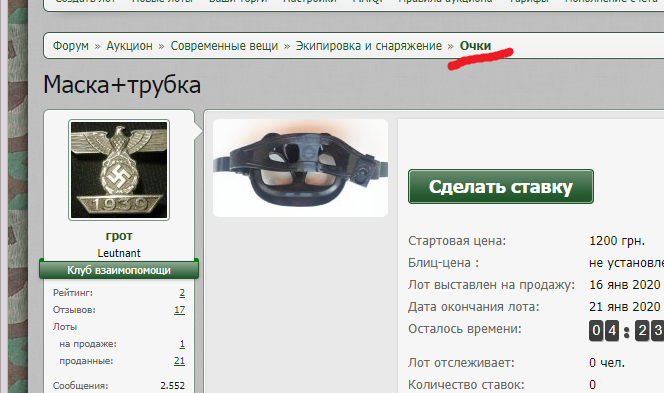
Task: View the 21 проданные lots link
Action: click(x=180, y=361)
